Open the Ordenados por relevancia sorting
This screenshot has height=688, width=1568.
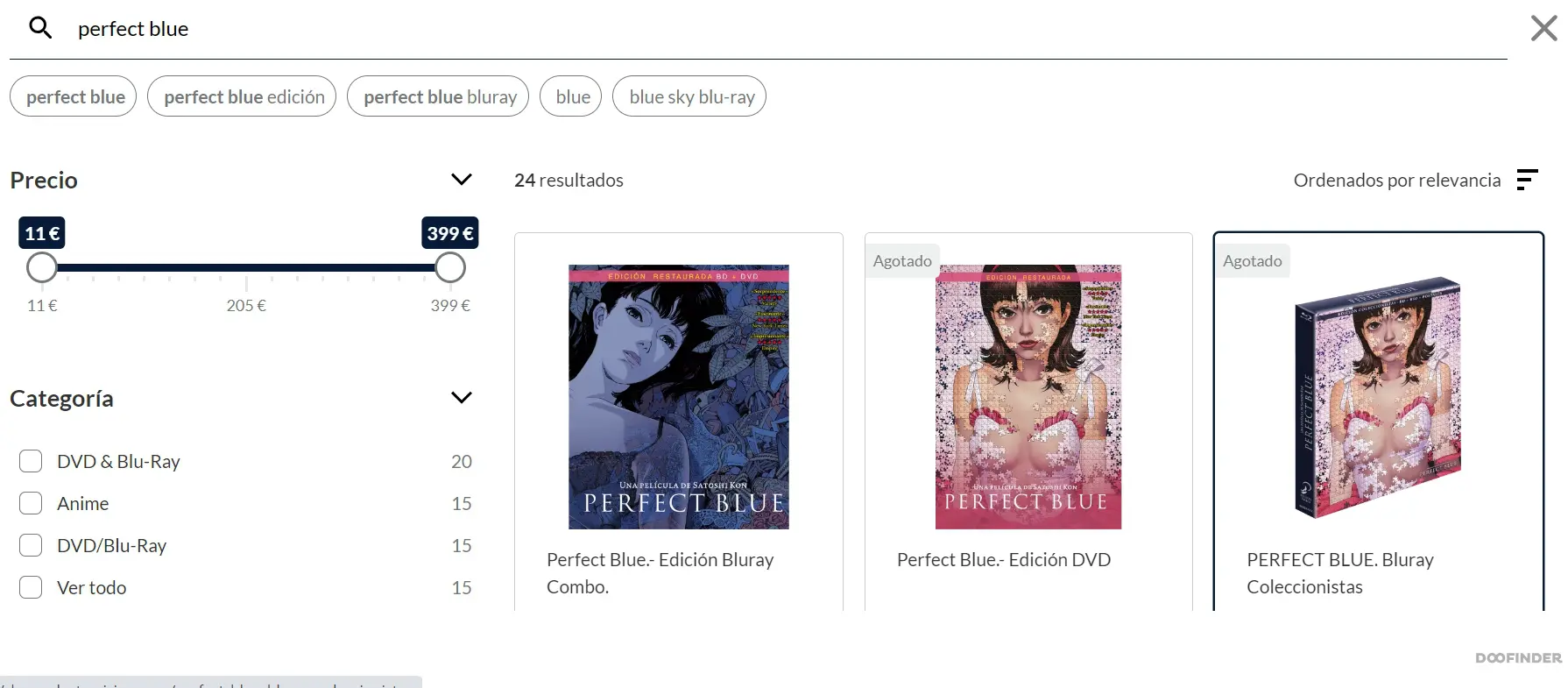click(1396, 180)
